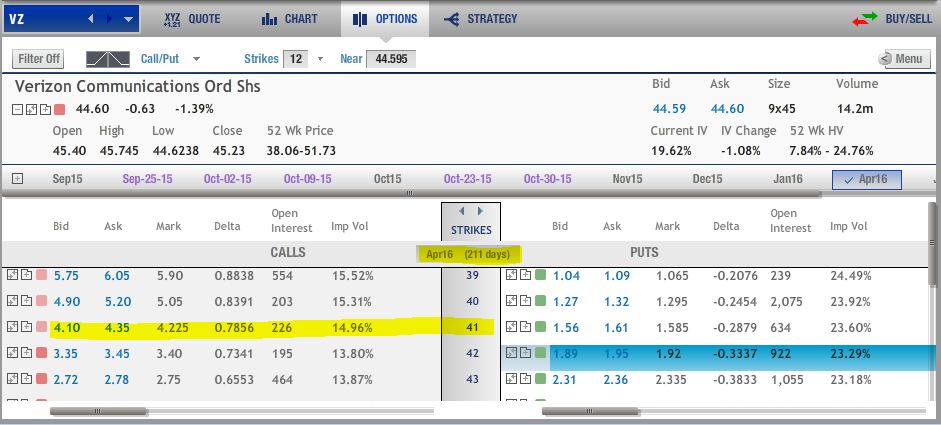Go to the next symbol with the right arrow
Viewport: 941px width, 425px height.
pos(109,19)
